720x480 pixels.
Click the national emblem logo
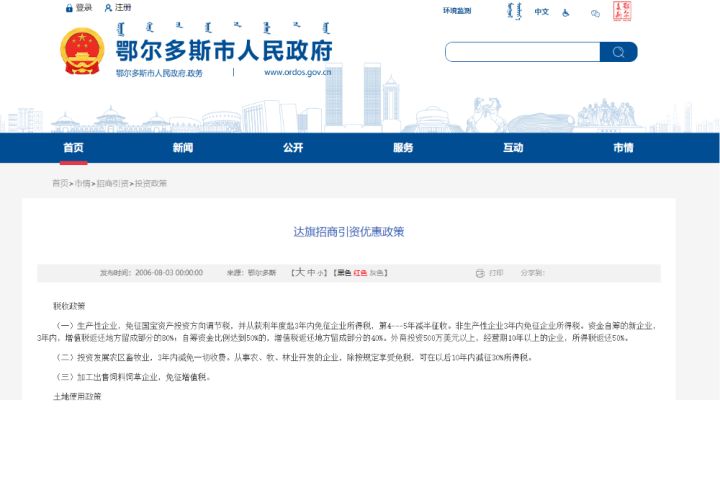click(81, 50)
